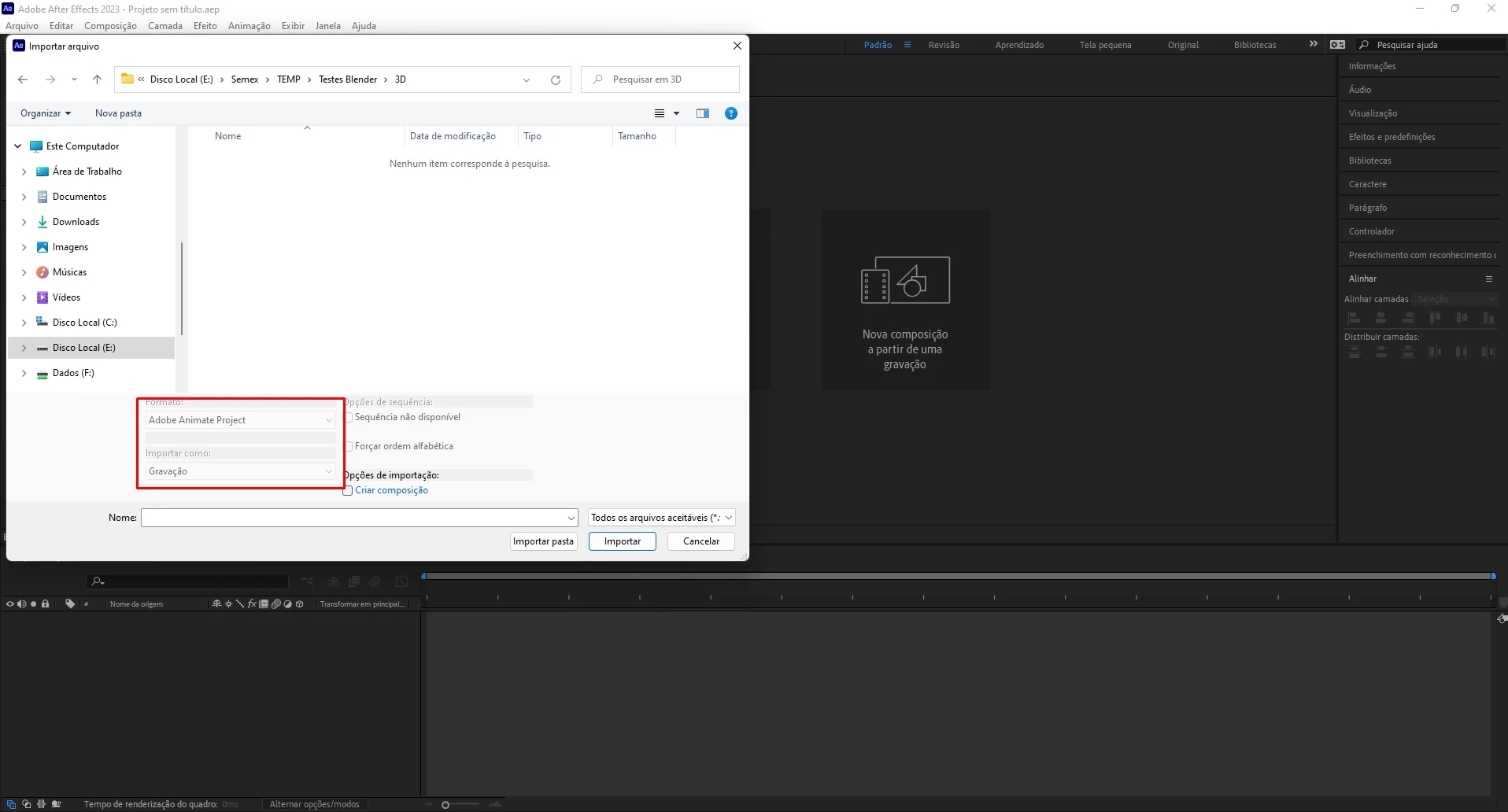Click distribute vertical centers icon

[1381, 352]
